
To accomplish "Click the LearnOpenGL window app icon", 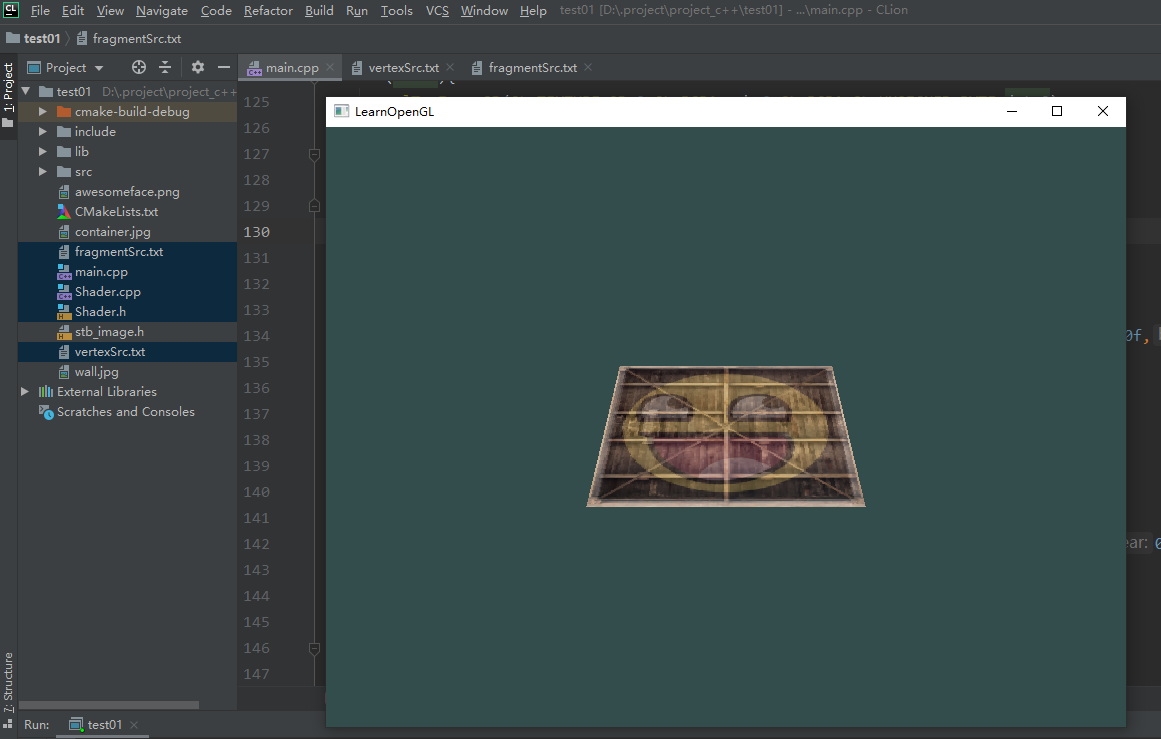I will point(341,111).
